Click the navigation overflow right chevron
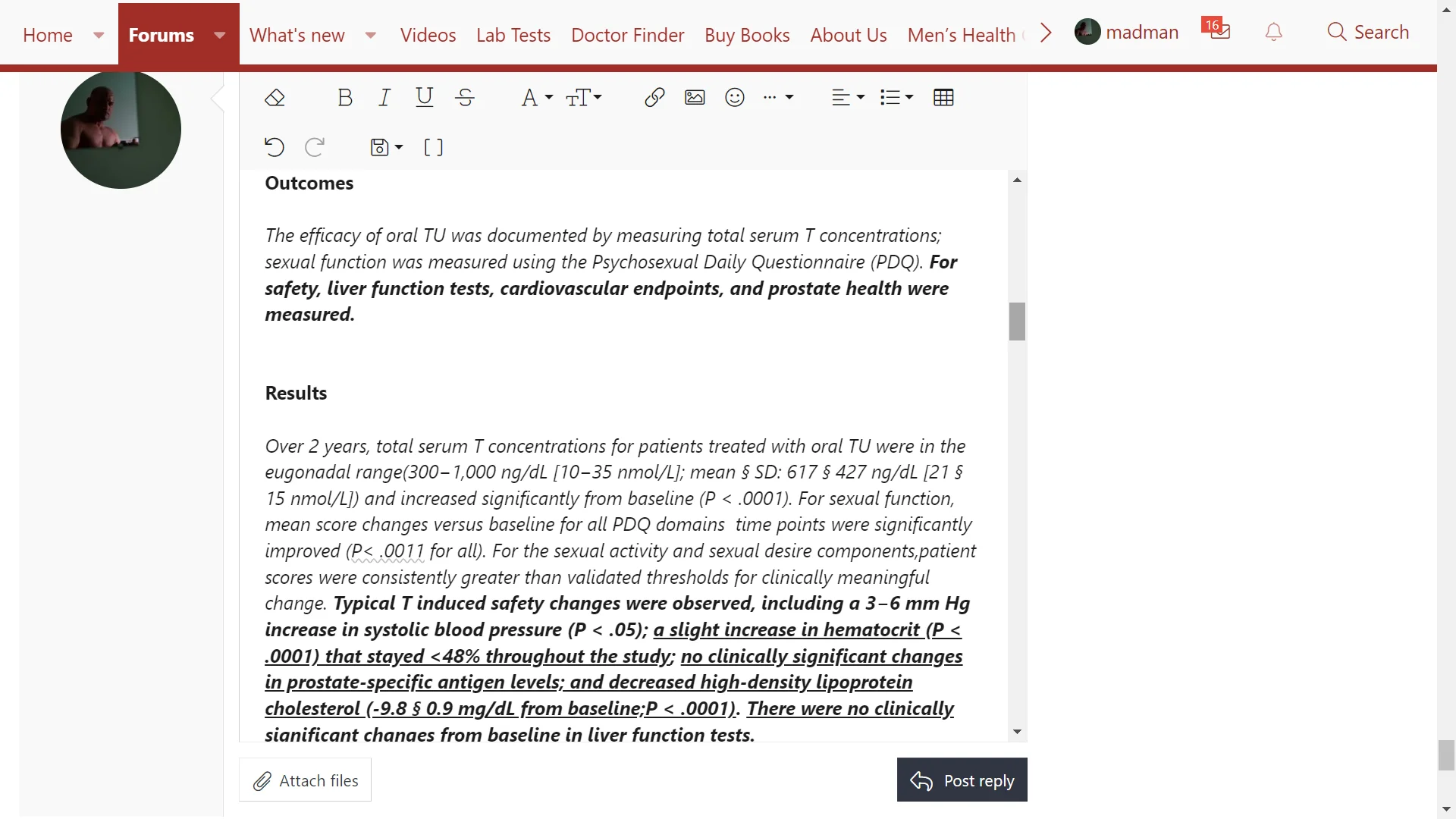 click(x=1046, y=33)
